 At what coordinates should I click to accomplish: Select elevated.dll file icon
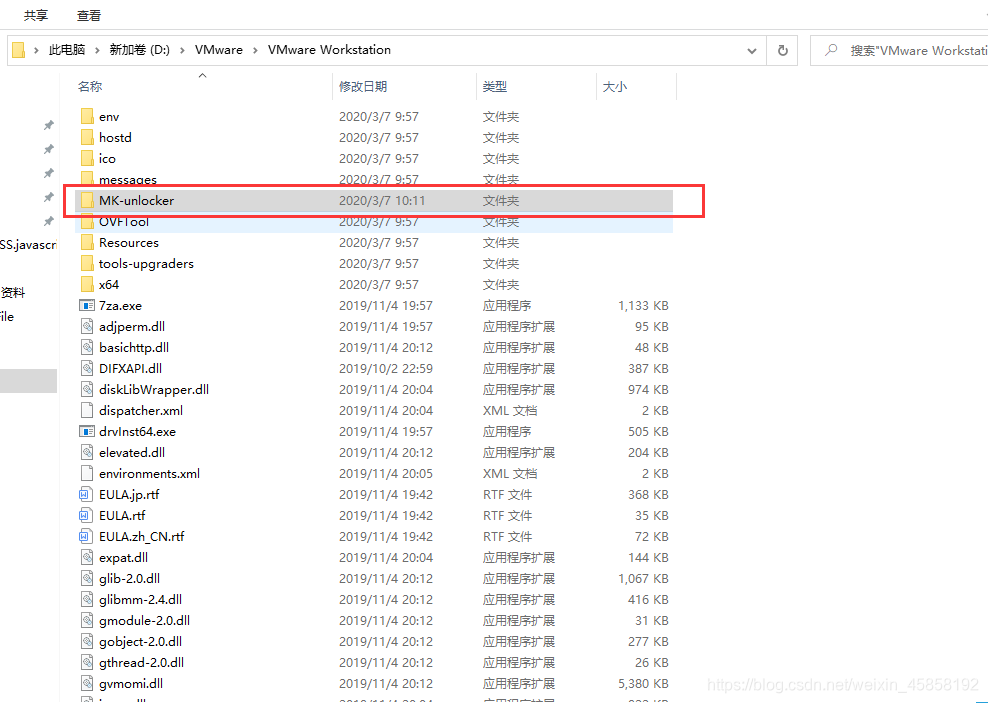pyautogui.click(x=87, y=452)
